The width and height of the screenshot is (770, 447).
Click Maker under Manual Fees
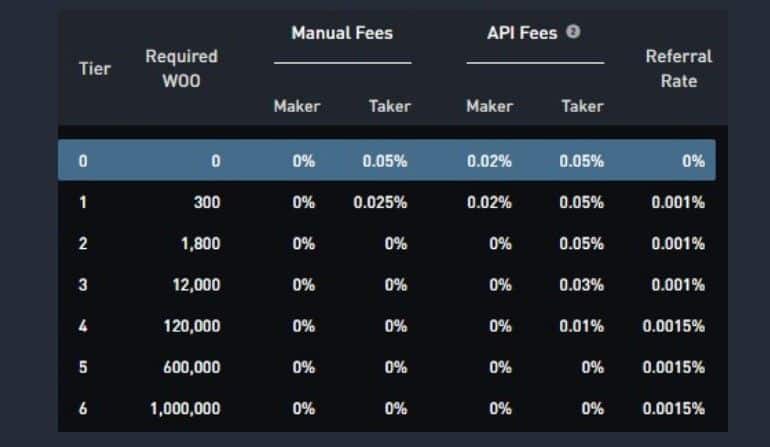click(x=296, y=106)
